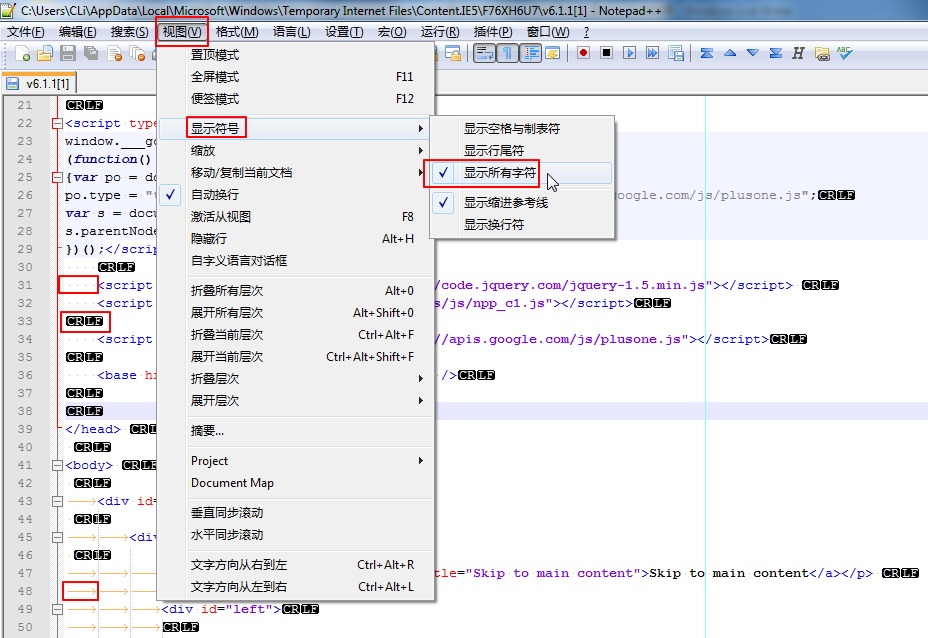Screen dimensions: 928x638
Task: Toggle 自动换行 word wrap option
Action: point(215,195)
